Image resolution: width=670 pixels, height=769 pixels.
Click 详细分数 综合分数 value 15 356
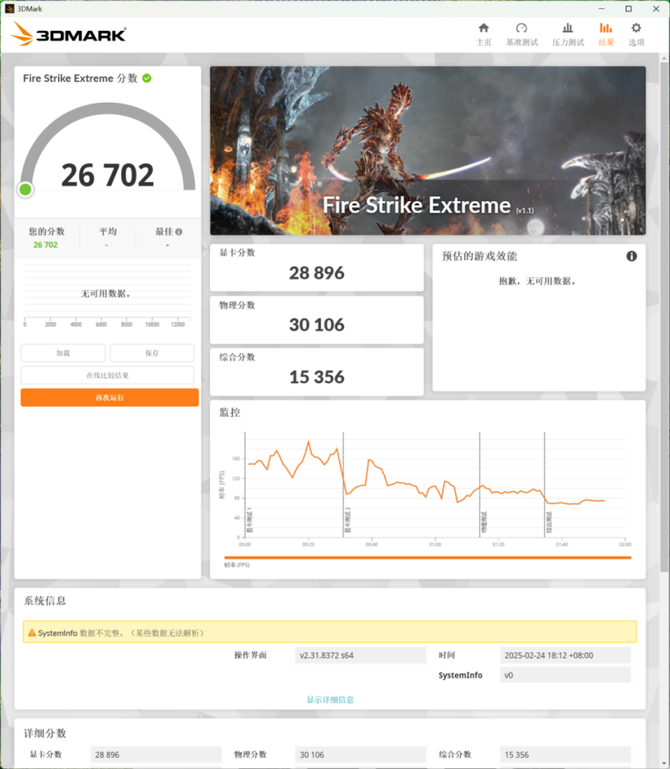pyautogui.click(x=565, y=754)
